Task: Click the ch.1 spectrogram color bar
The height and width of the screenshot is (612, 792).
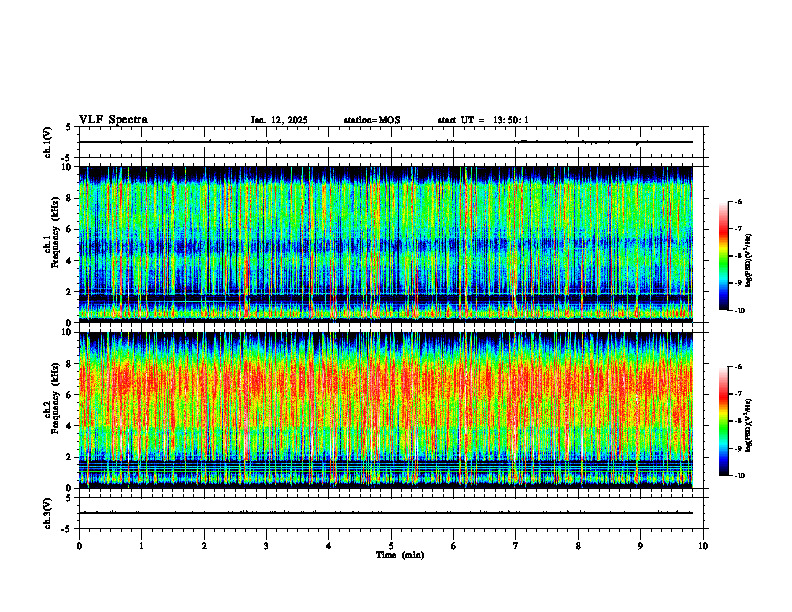Action: [724, 256]
